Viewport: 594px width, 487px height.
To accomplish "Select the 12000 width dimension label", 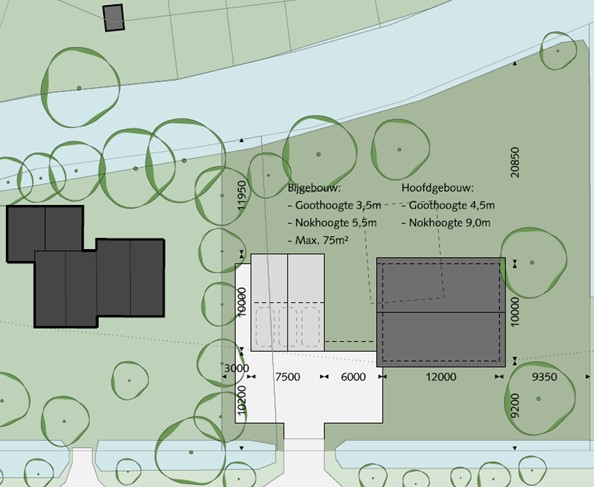I will click(441, 377).
